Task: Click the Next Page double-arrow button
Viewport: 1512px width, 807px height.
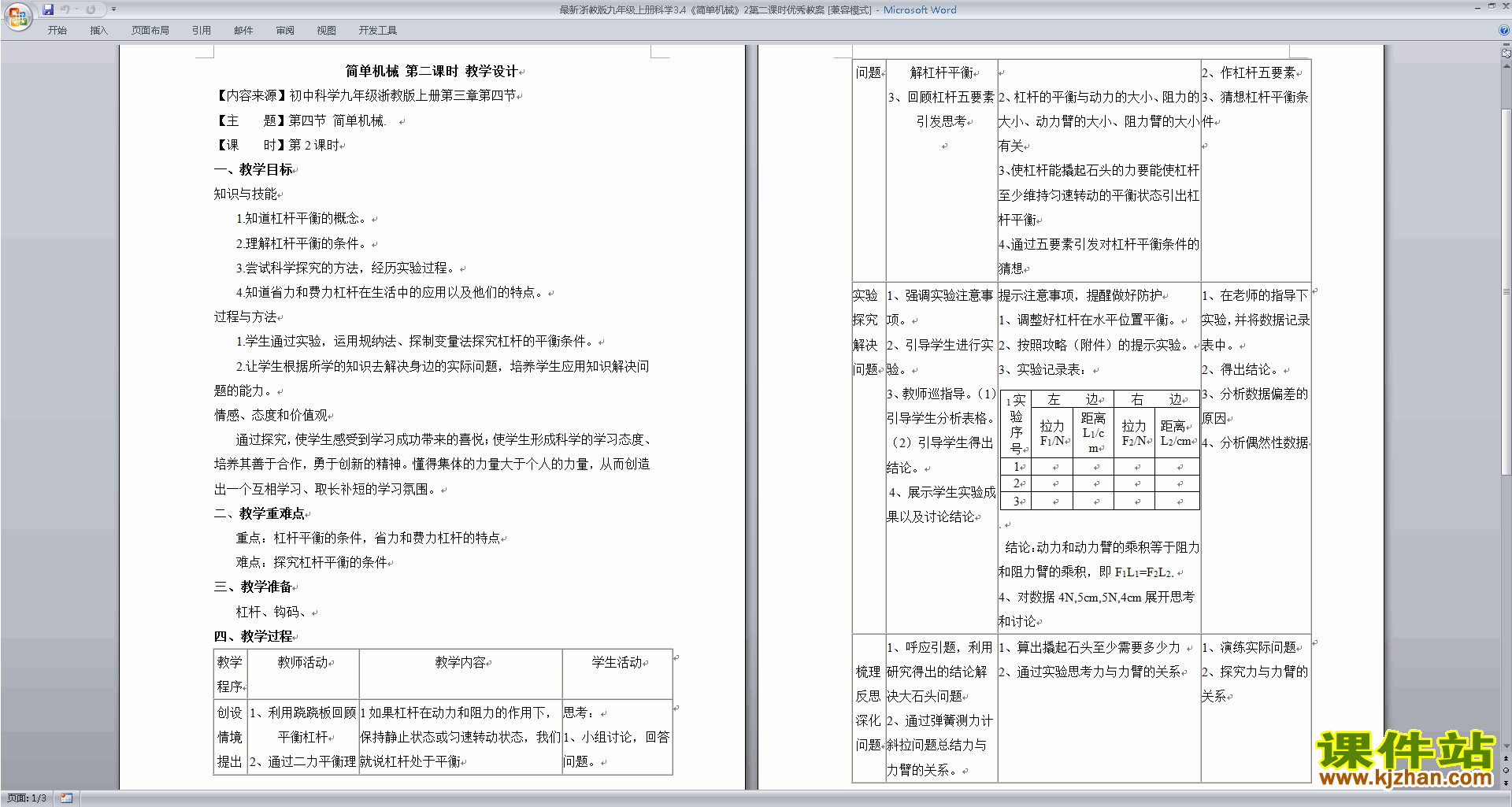Action: 1506,783
